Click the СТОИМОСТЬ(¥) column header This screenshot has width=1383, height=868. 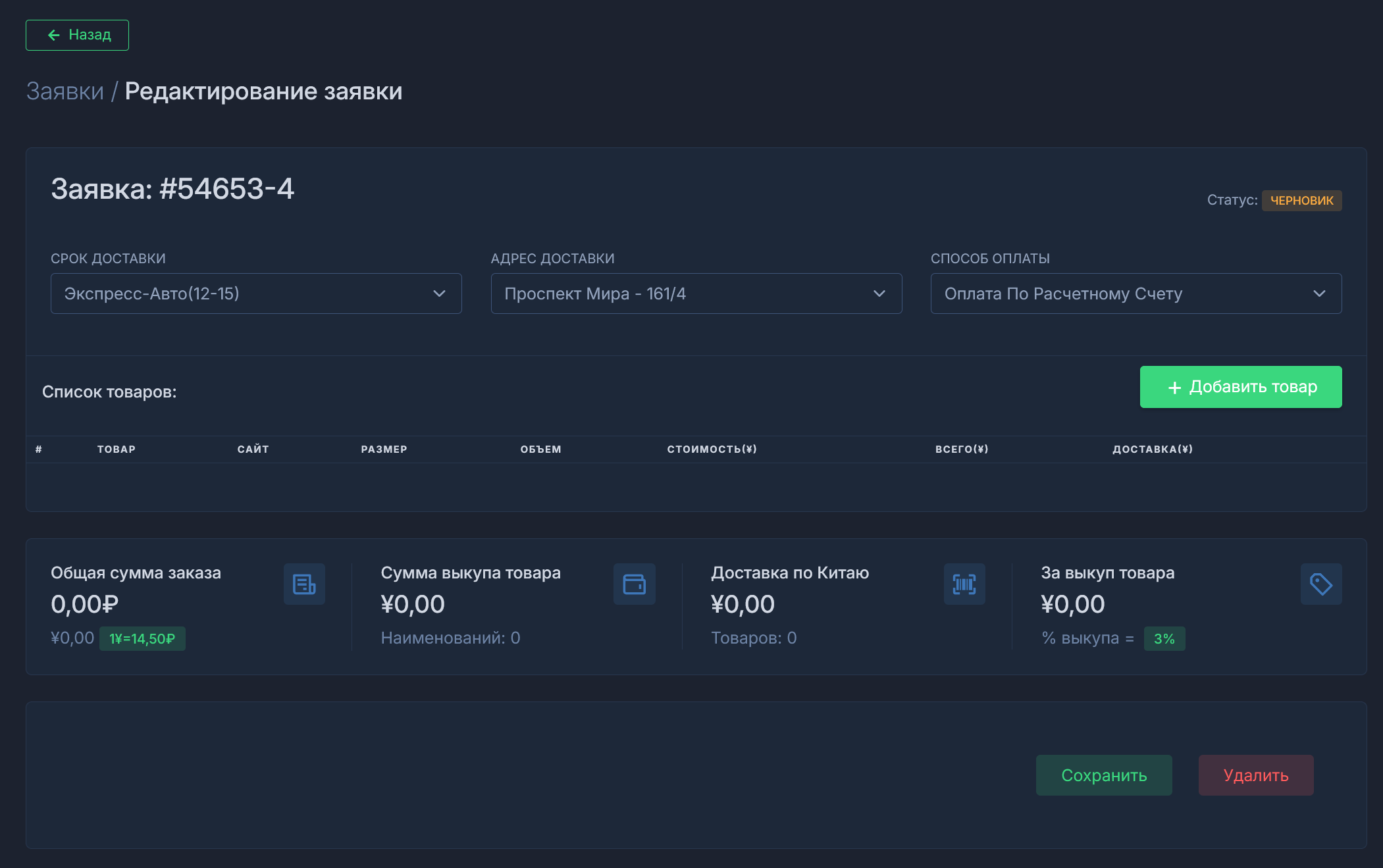tap(712, 449)
